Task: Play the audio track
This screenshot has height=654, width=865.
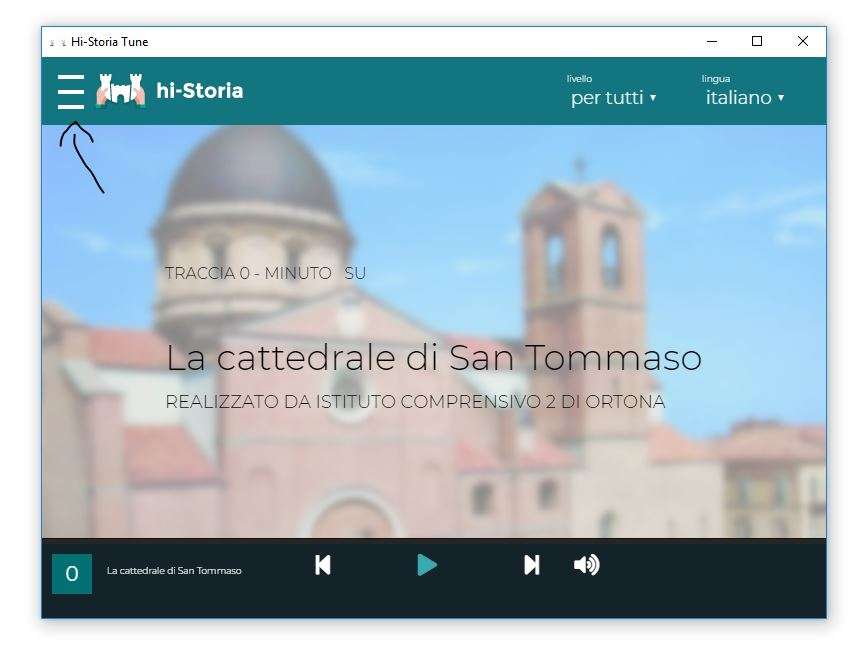Action: point(427,565)
